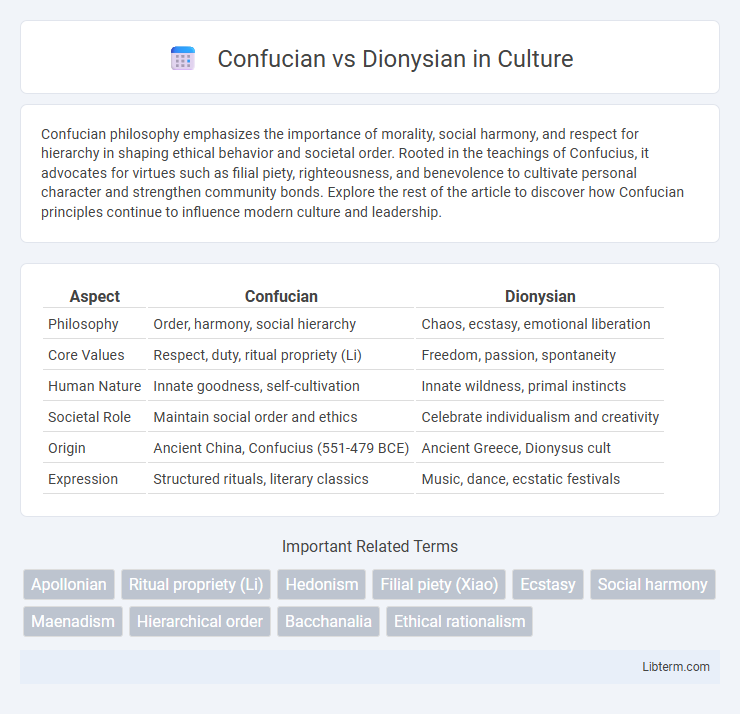Select the 'Origin' row label
Screen dimensions: 740x714
pyautogui.click(x=67, y=448)
